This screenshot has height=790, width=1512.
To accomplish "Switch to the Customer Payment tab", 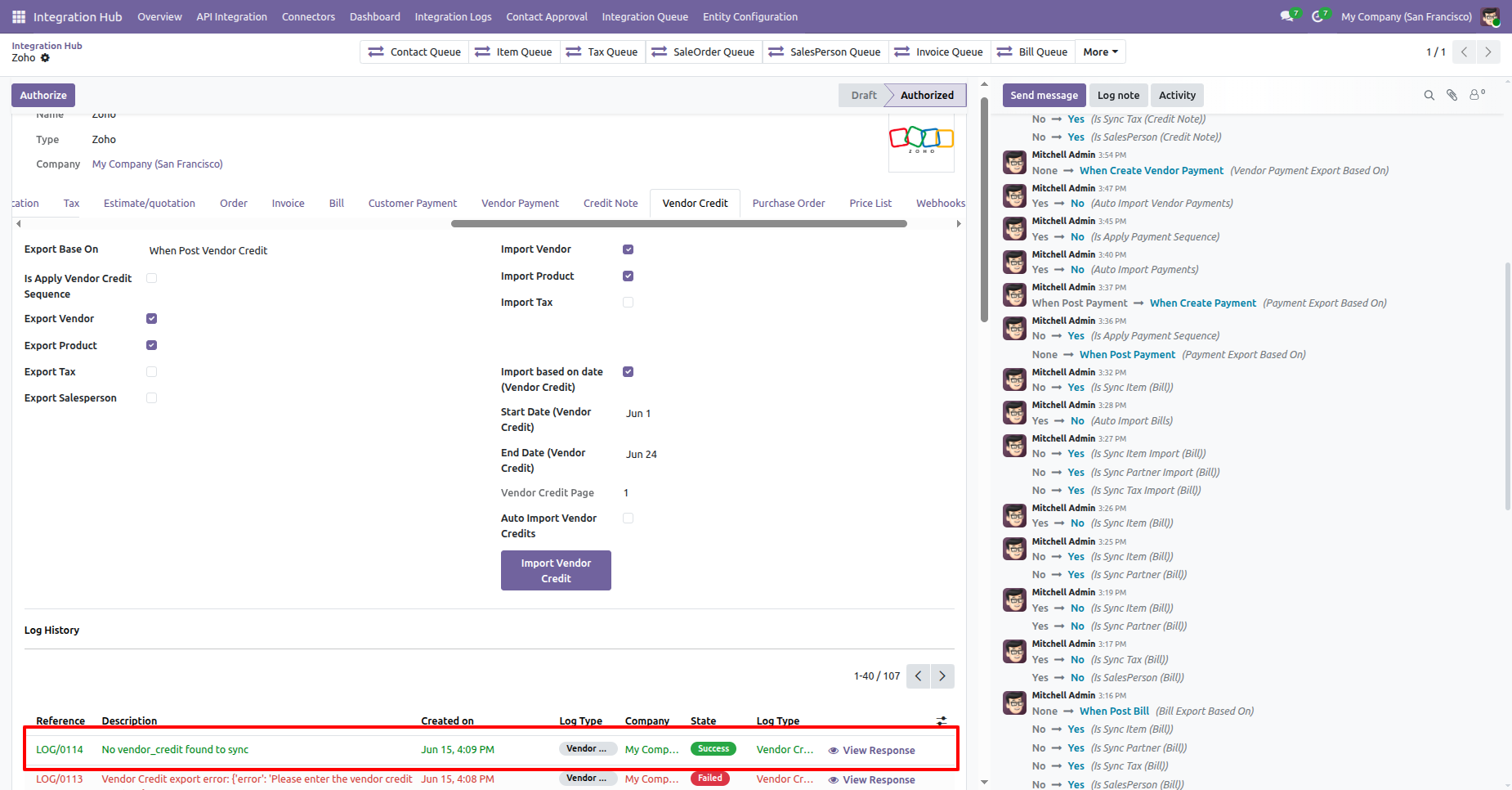I will (413, 204).
